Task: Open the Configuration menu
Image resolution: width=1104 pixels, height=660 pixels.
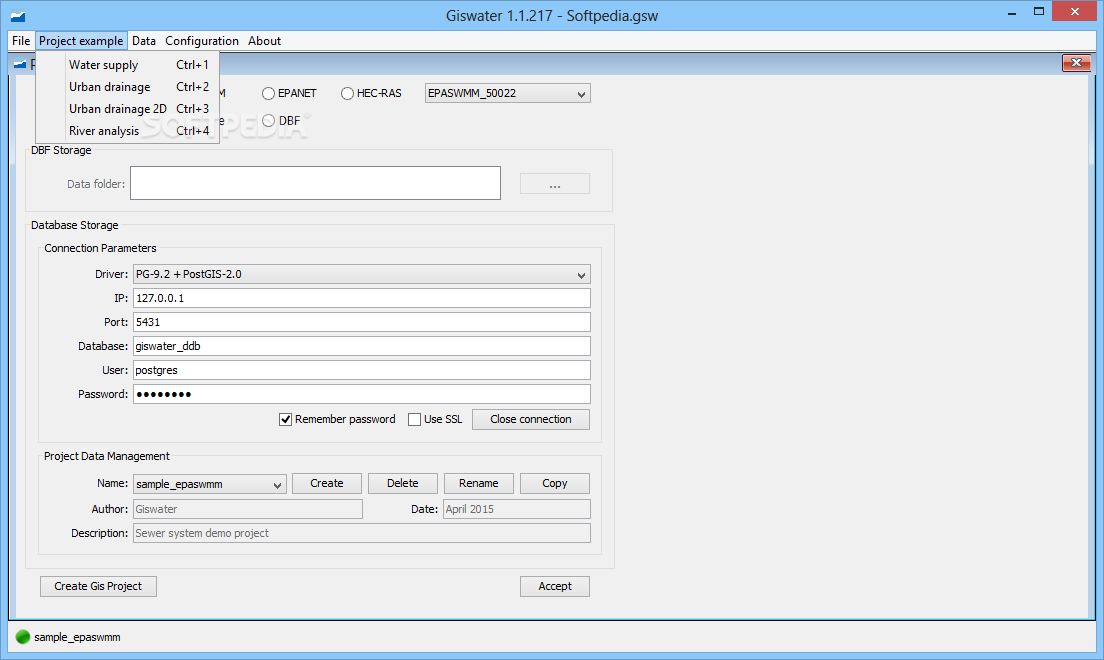Action: click(x=202, y=41)
